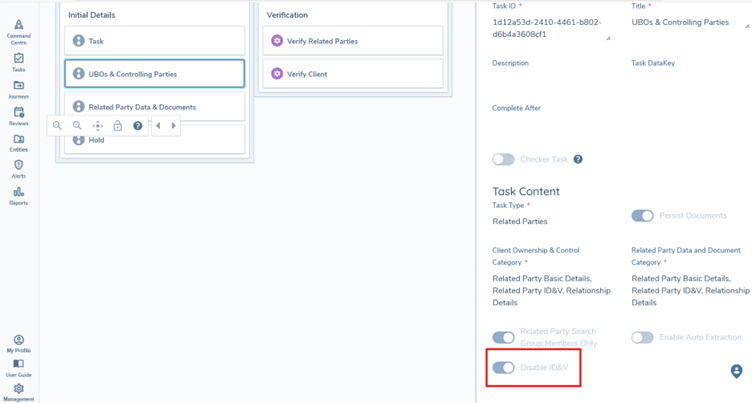Screen dimensions: 752x403
Task: Open the Reports chart icon
Action: [18, 195]
